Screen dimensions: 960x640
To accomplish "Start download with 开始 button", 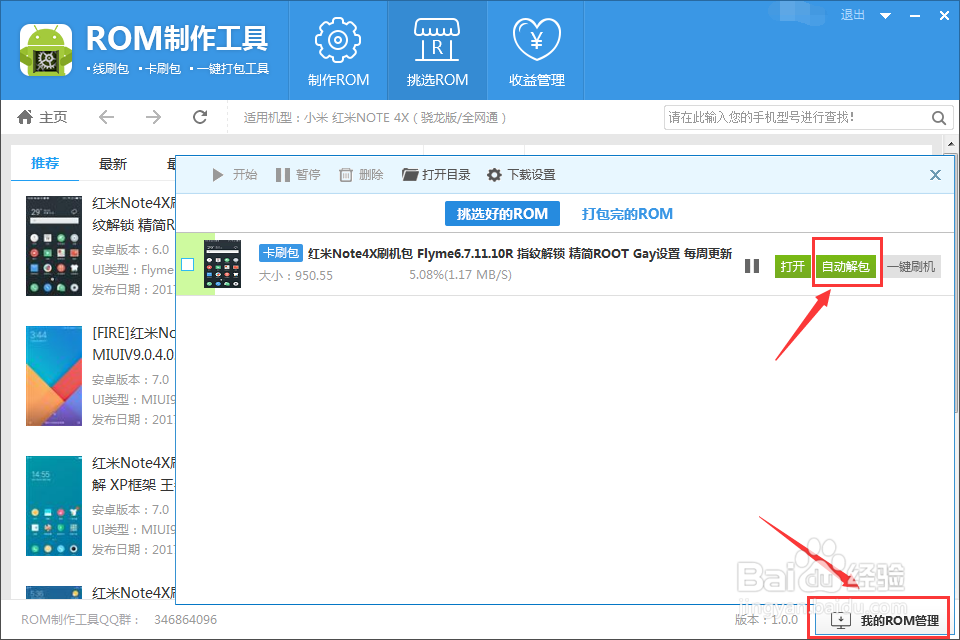I will [x=234, y=175].
